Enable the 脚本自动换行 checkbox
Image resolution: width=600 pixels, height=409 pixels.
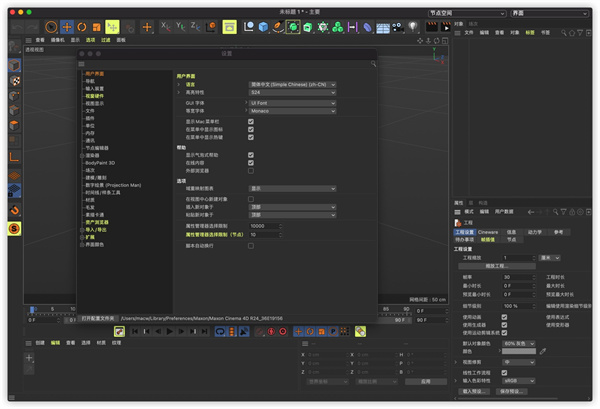click(250, 245)
